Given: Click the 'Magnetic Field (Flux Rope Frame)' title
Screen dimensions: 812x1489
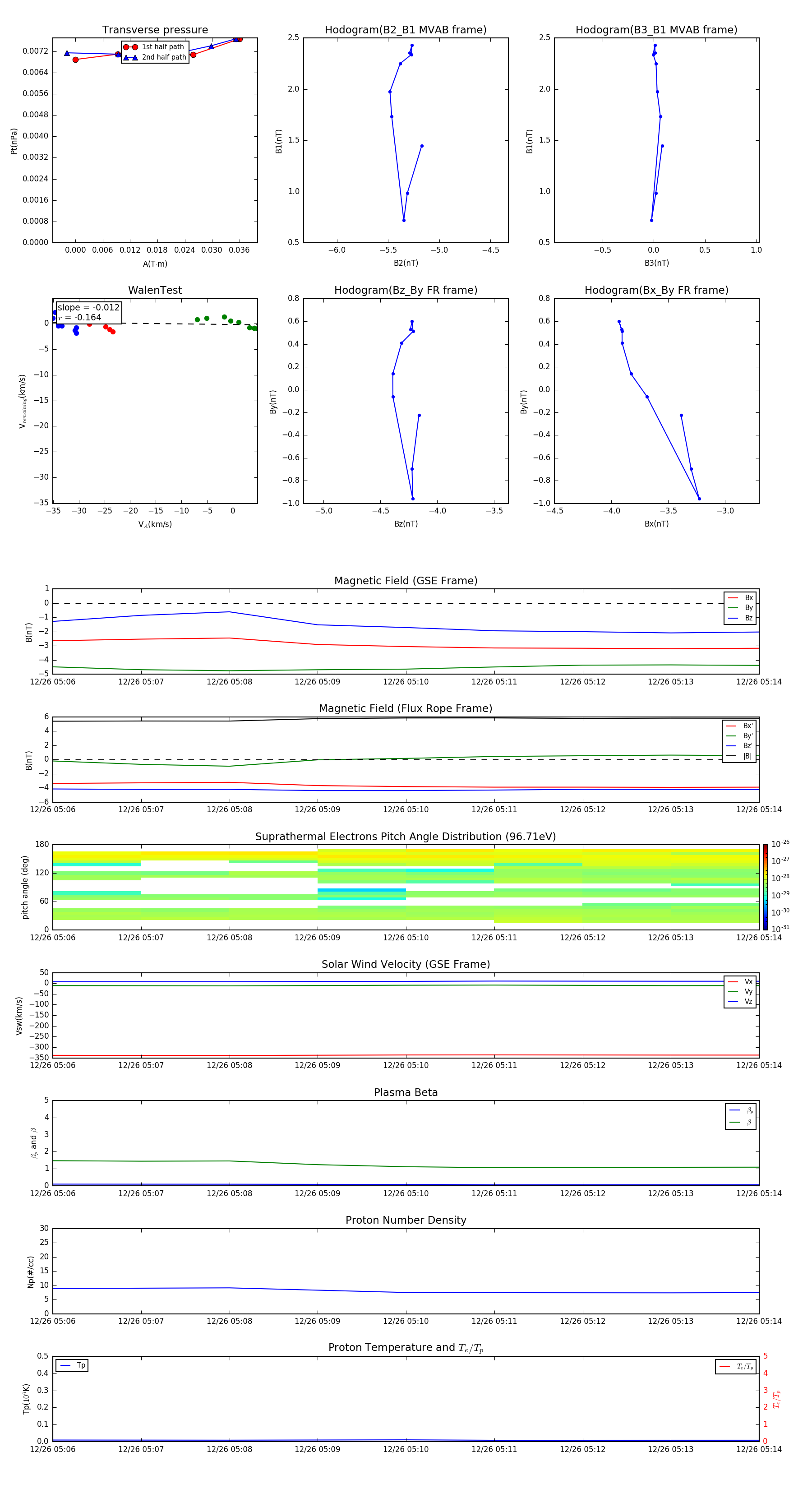Looking at the screenshot, I should point(406,709).
